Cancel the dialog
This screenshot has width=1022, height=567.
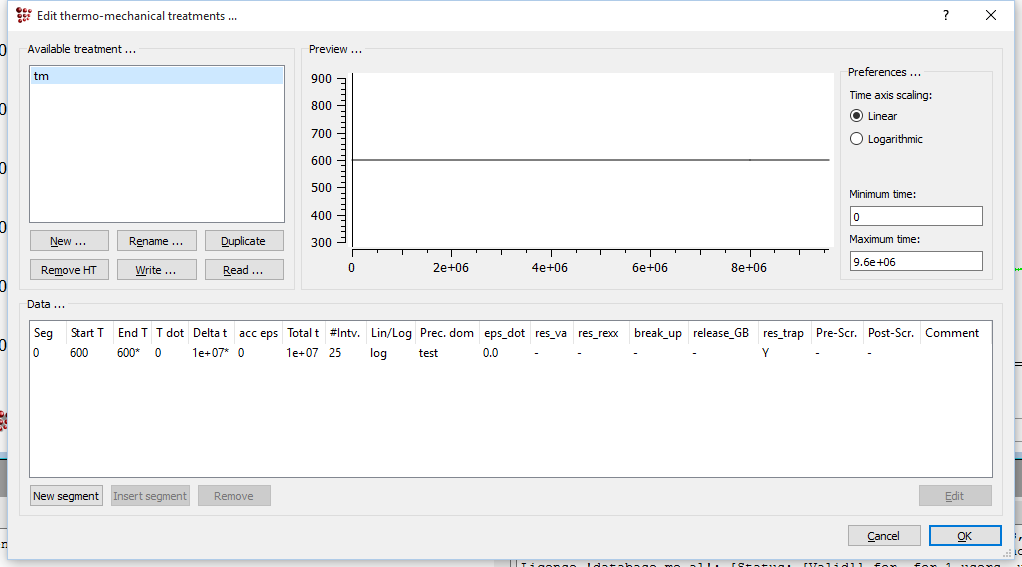click(884, 536)
